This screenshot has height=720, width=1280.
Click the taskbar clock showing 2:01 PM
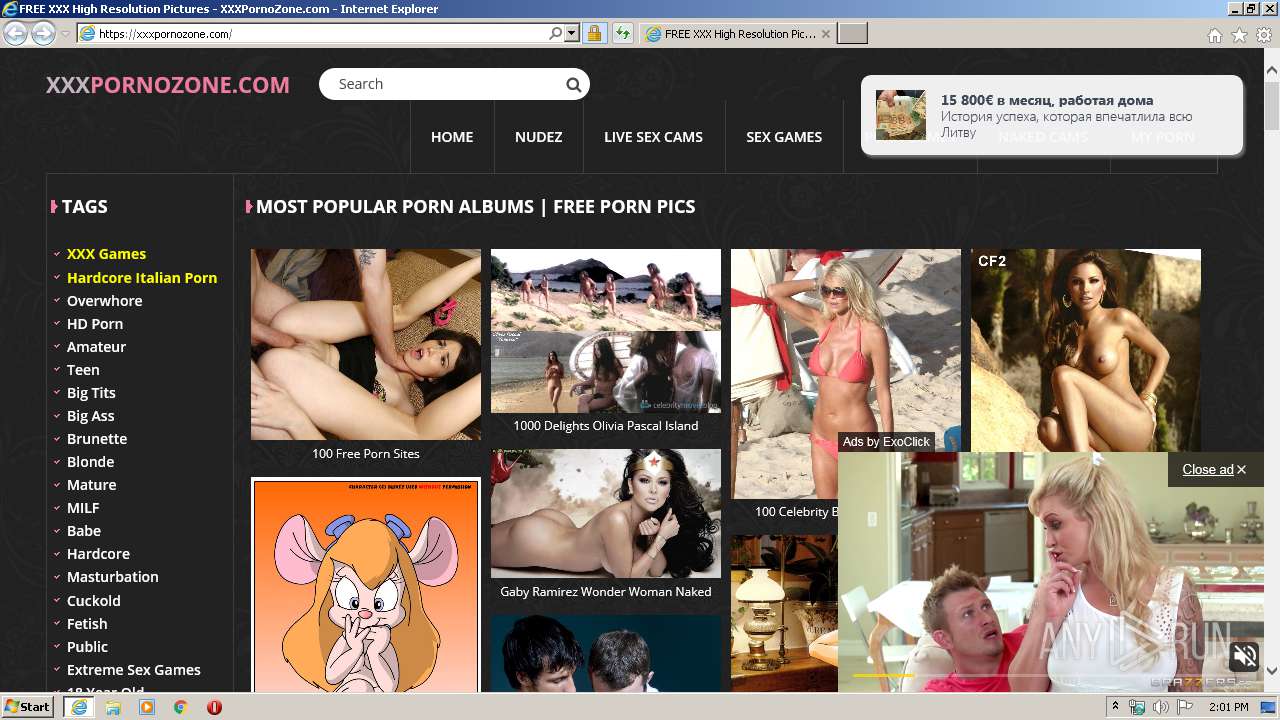click(1228, 707)
